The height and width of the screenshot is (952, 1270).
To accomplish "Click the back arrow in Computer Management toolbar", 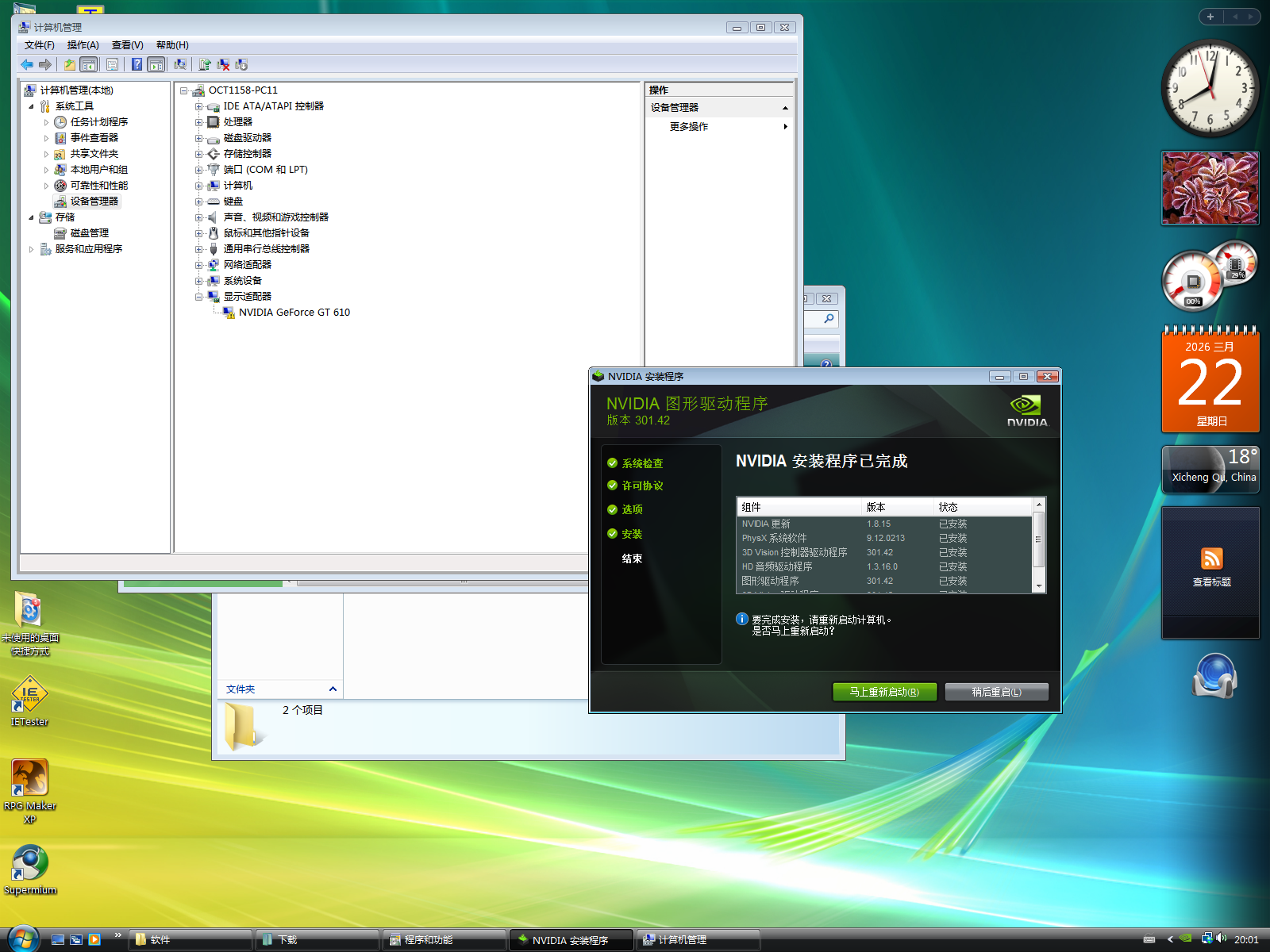I will [27, 64].
